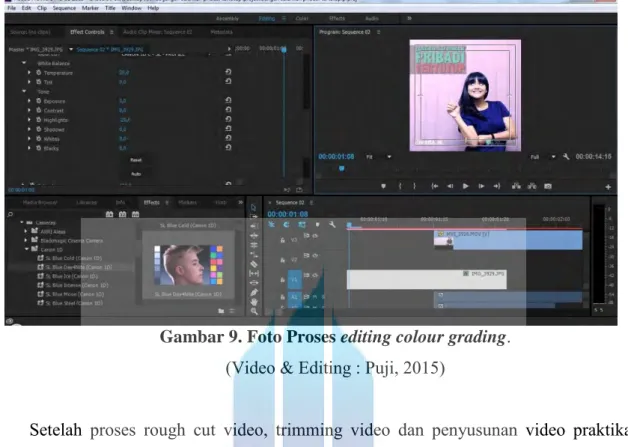The height and width of the screenshot is (447, 628).
Task: Reset the Exposure parameter
Action: [x=228, y=101]
